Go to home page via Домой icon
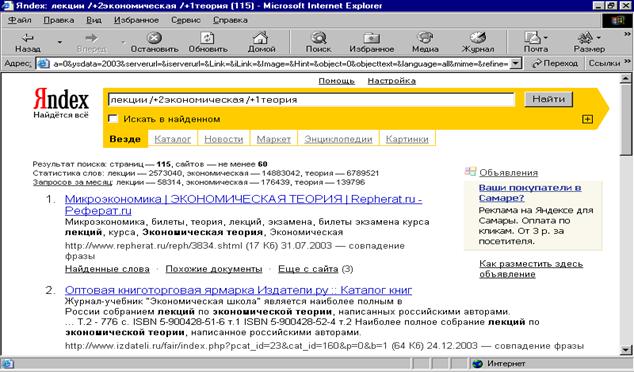634x372 pixels. click(x=261, y=38)
